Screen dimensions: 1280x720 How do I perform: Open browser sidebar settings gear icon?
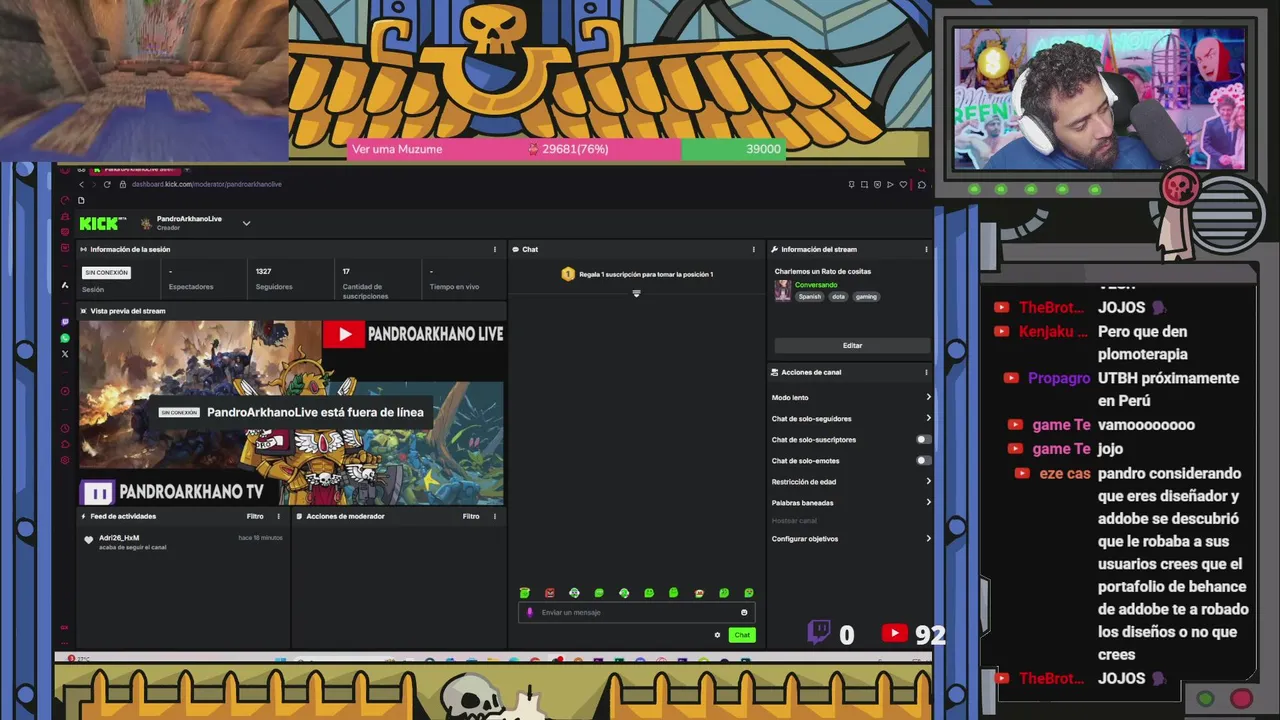[65, 460]
